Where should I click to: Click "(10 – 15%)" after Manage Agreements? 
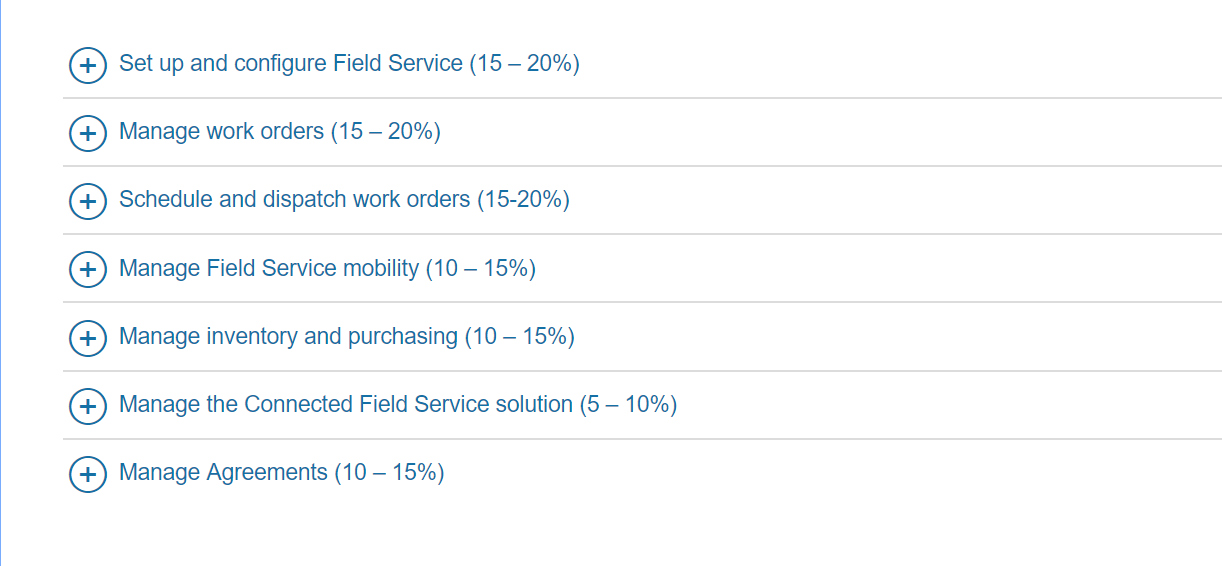coord(389,473)
